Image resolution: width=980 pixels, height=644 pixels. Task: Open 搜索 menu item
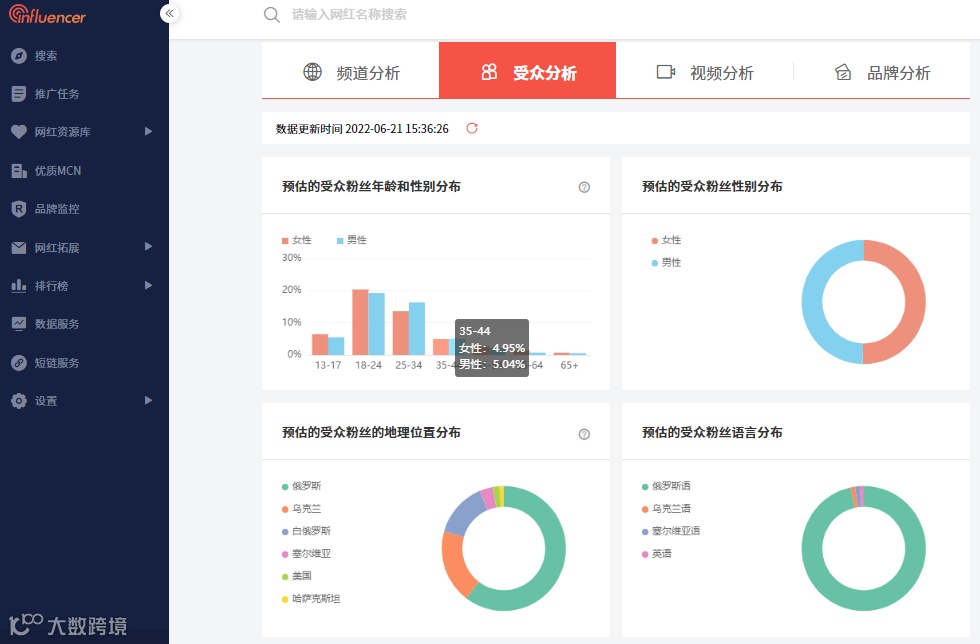point(46,56)
